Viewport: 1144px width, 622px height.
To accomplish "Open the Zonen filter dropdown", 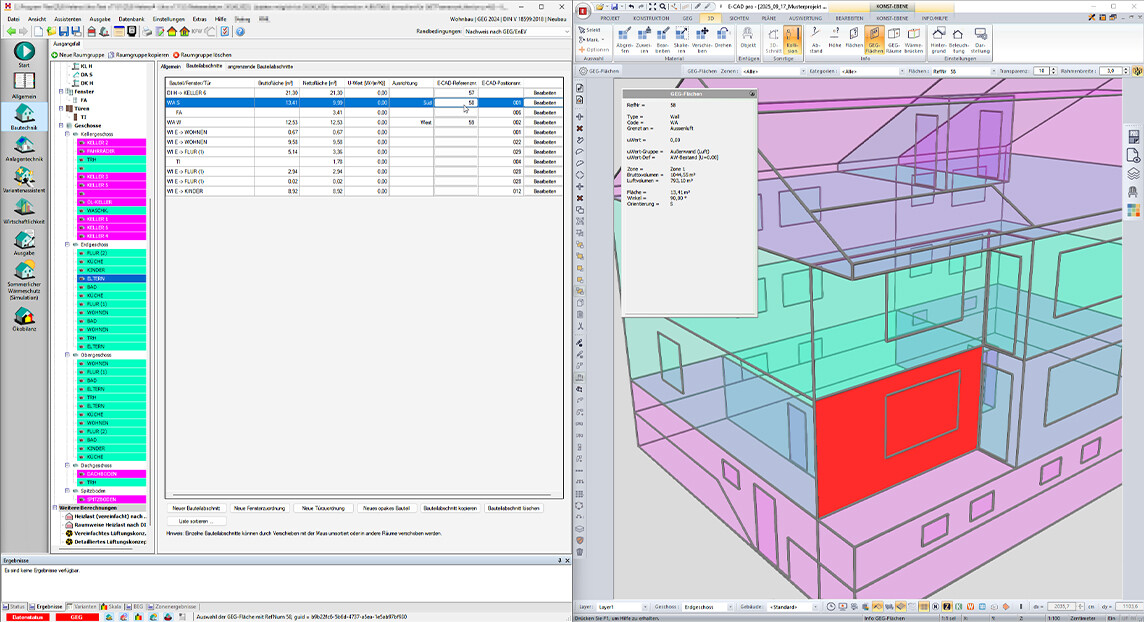I will click(x=772, y=72).
